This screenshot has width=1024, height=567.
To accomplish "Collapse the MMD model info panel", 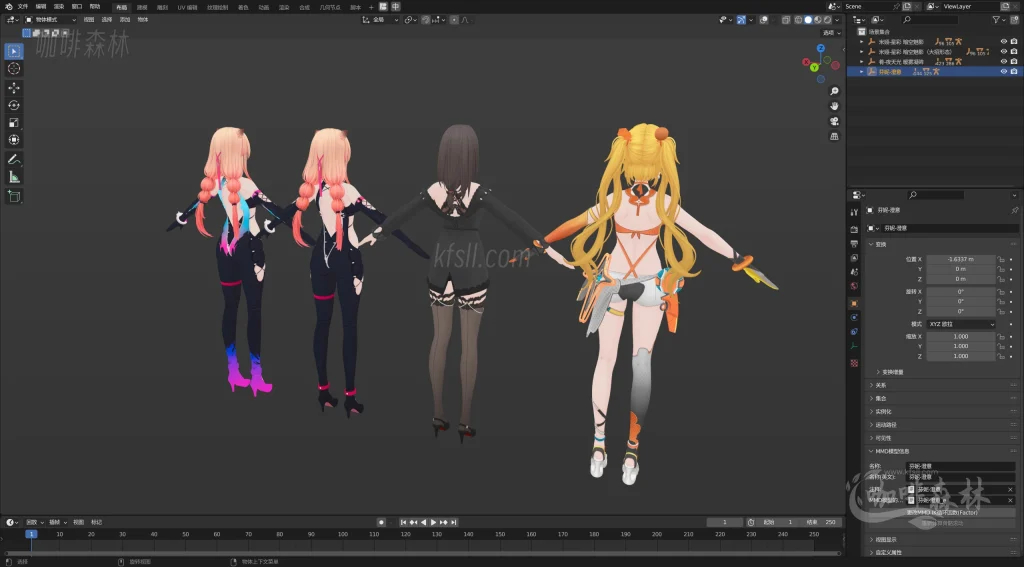I will coord(871,451).
